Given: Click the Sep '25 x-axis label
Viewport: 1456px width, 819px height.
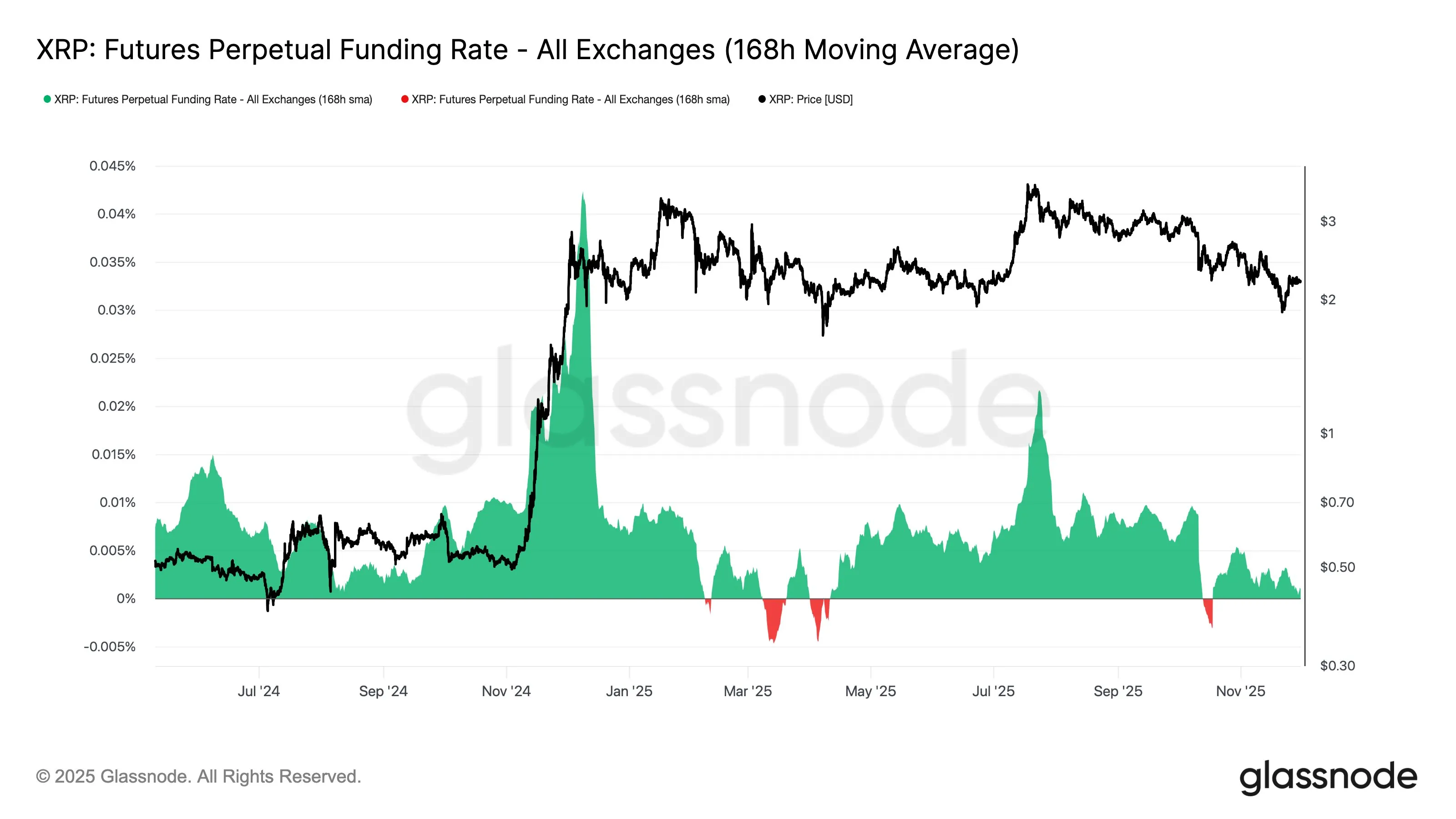Looking at the screenshot, I should tap(1117, 691).
